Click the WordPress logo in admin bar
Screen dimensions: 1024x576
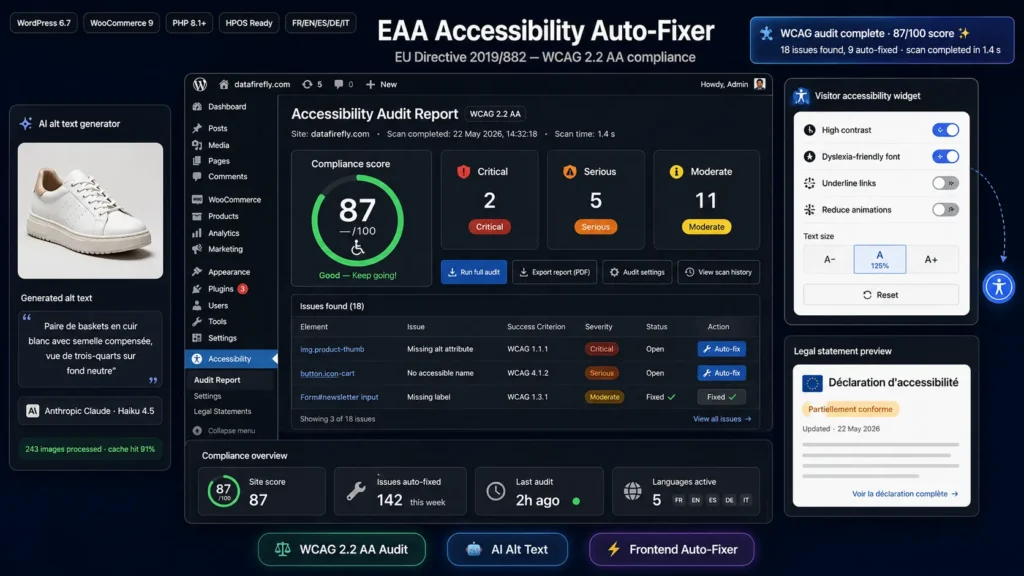point(200,84)
